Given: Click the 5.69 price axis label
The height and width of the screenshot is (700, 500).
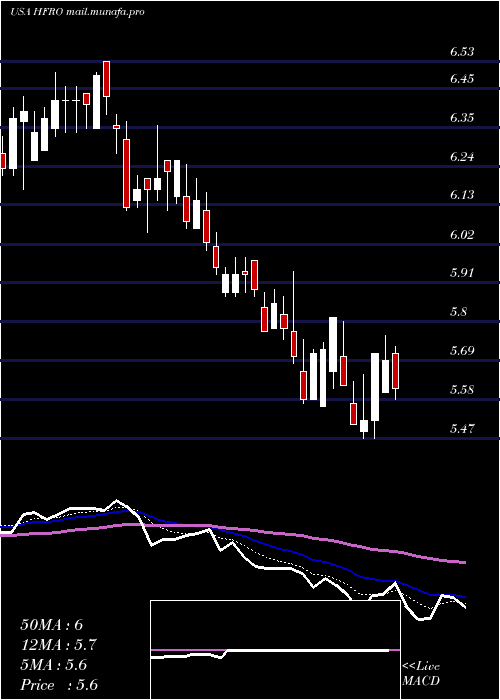Looking at the screenshot, I should click(x=462, y=350).
